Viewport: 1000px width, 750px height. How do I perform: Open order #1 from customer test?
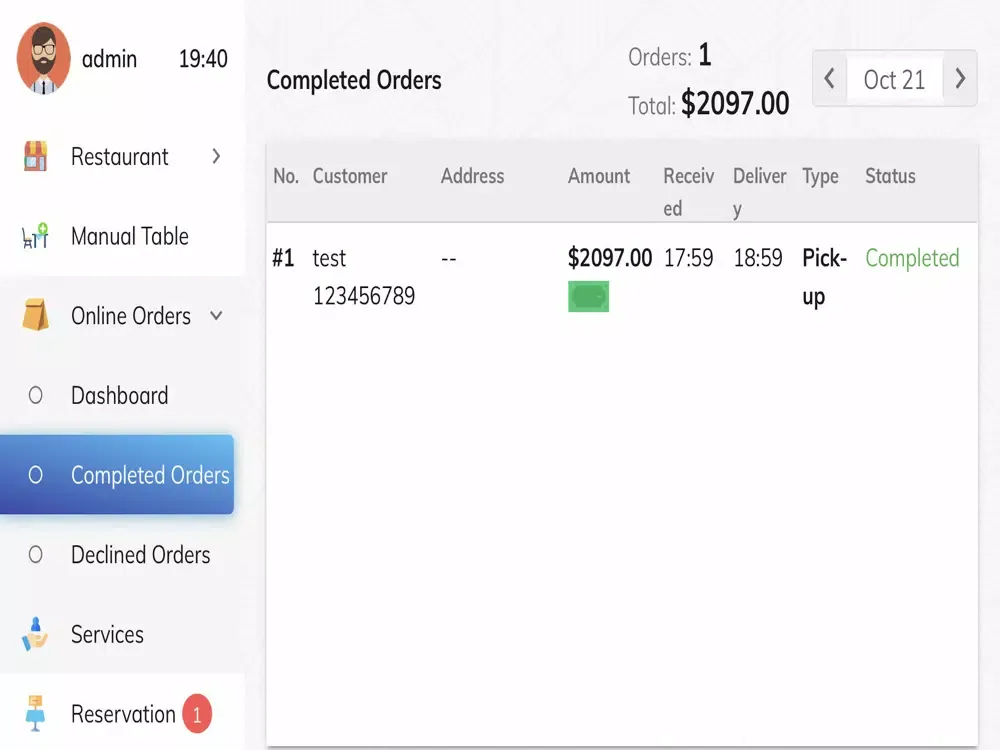[x=329, y=258]
